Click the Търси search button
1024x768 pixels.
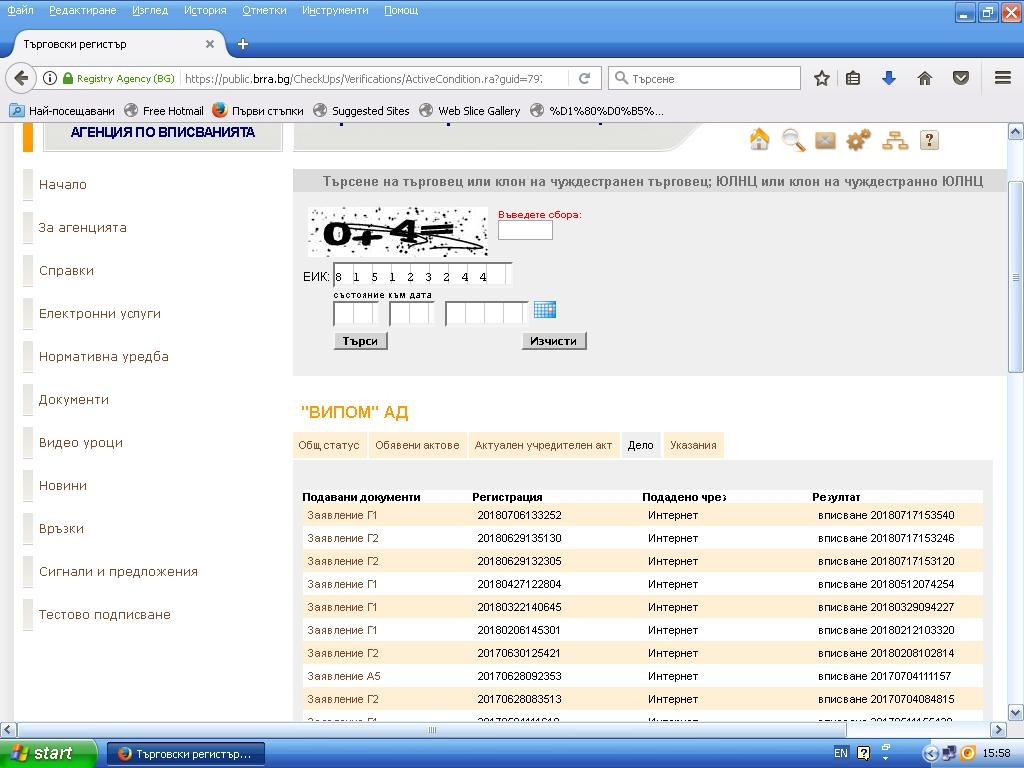360,341
